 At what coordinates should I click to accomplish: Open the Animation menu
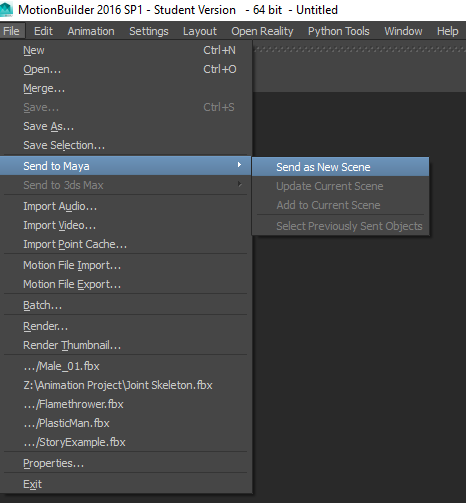(x=91, y=31)
